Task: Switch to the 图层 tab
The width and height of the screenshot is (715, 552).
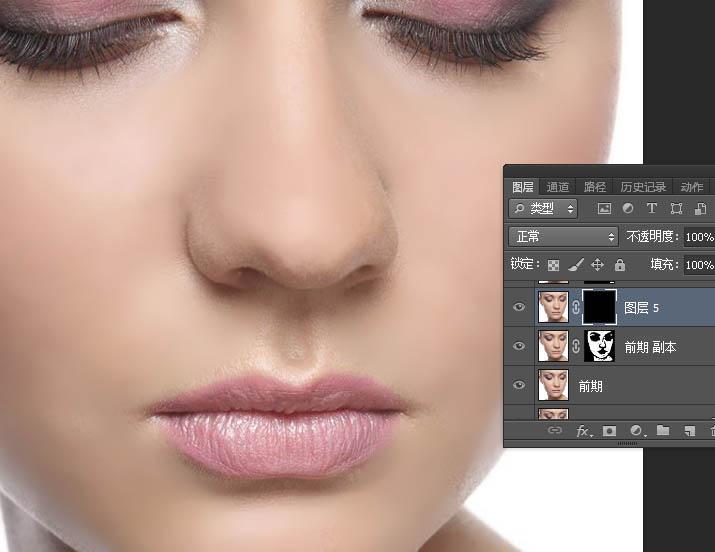Action: click(x=523, y=187)
